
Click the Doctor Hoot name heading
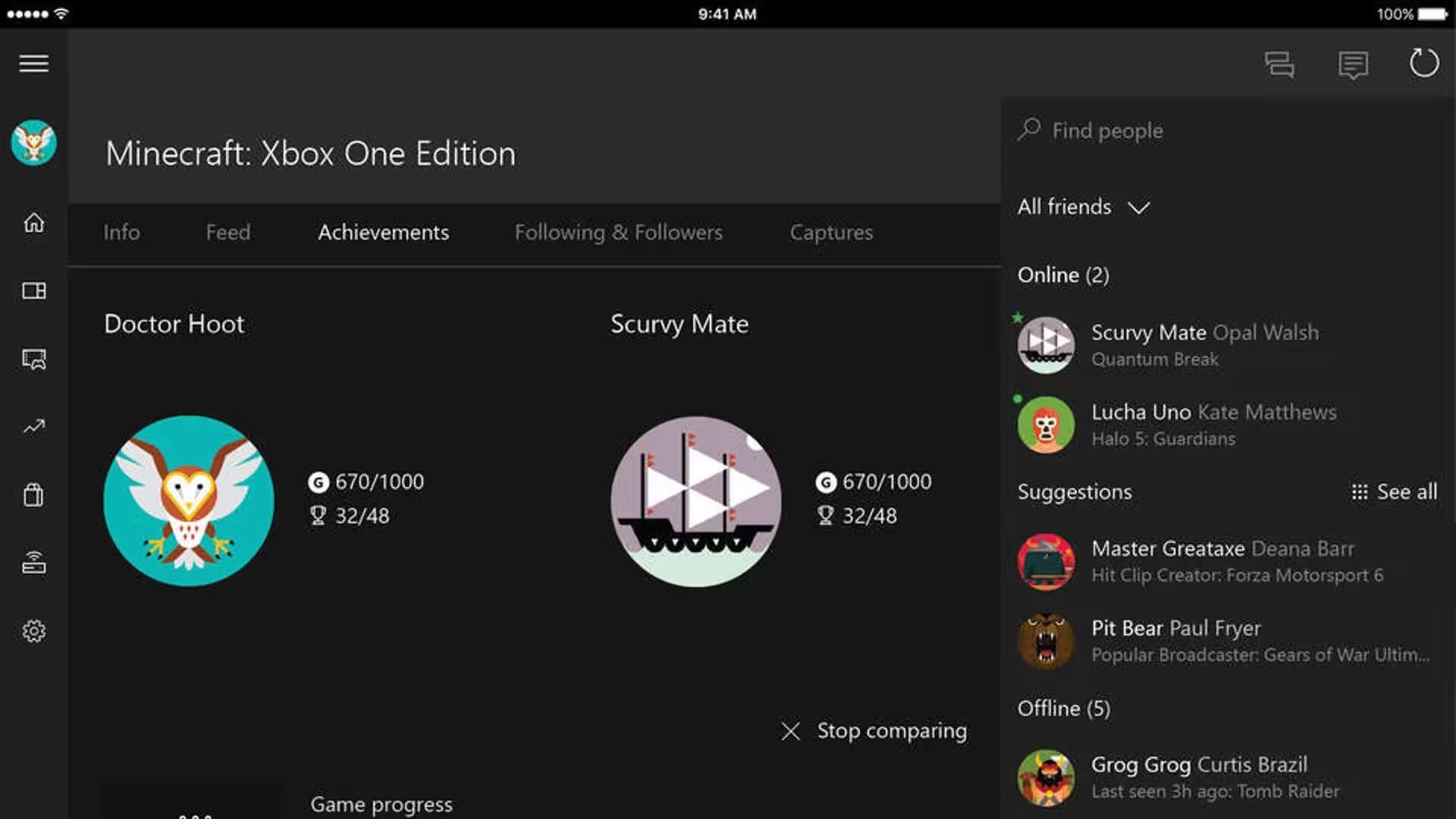[x=174, y=324]
